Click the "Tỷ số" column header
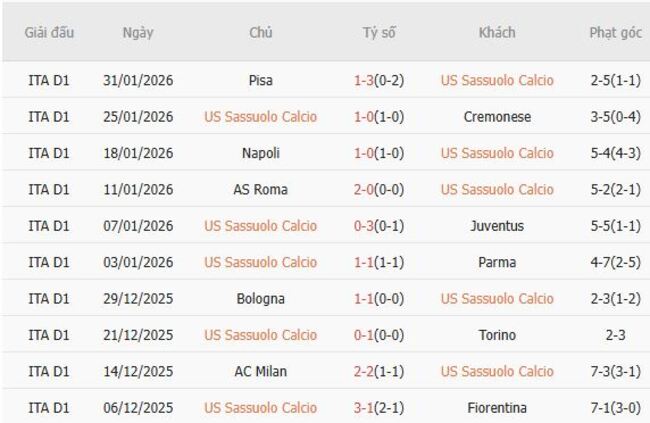Viewport: 650px width, 423px height. coord(378,32)
